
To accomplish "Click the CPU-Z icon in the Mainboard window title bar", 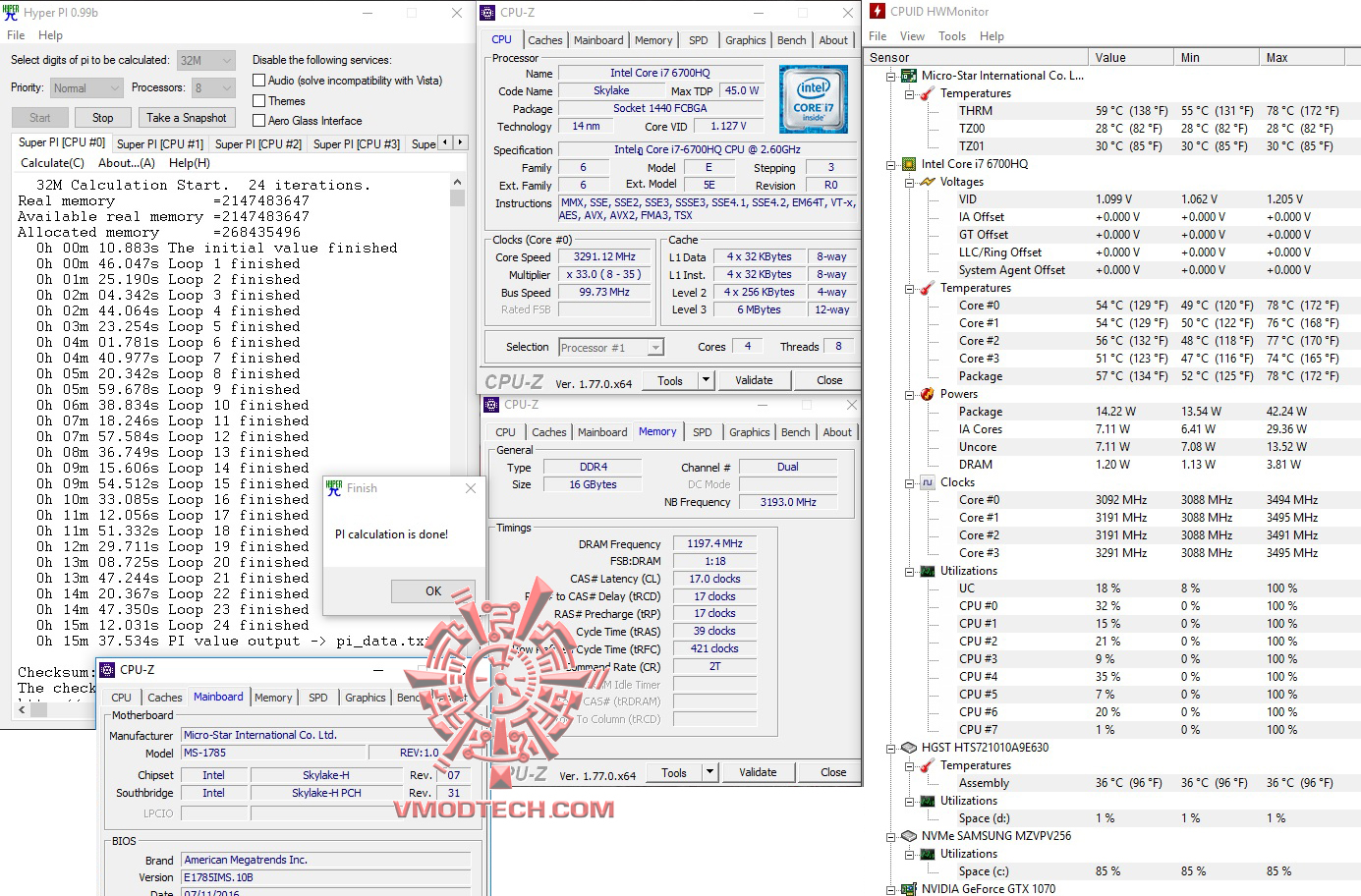I will pos(107,670).
